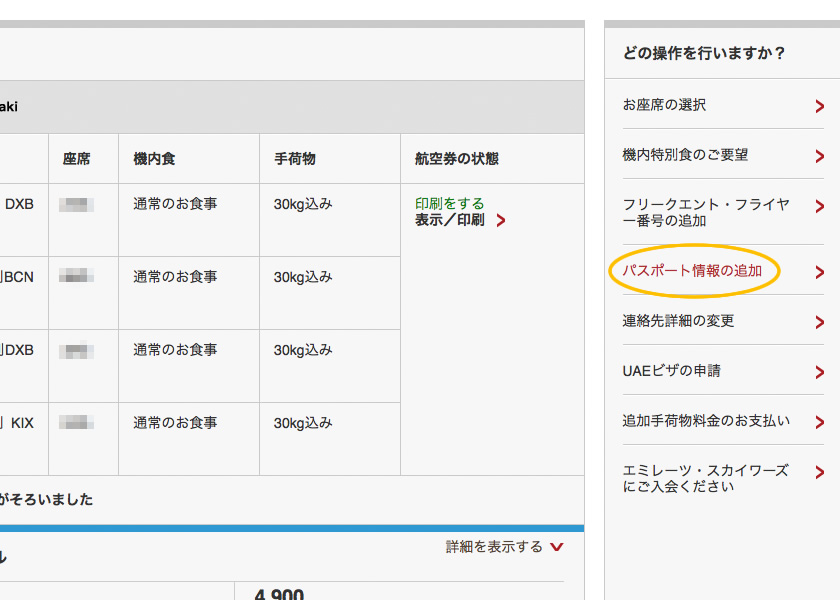Click 30kg込み in the BCN row
Image resolution: width=840 pixels, height=600 pixels.
pyautogui.click(x=303, y=276)
